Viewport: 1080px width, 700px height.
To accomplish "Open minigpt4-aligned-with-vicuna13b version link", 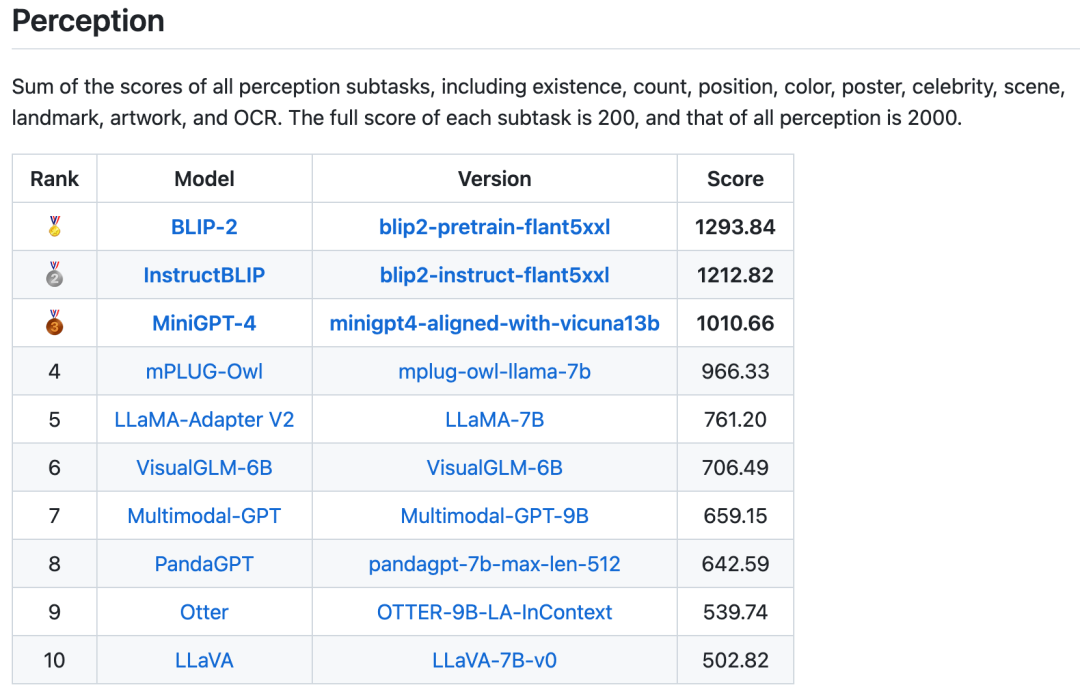I will tap(494, 323).
